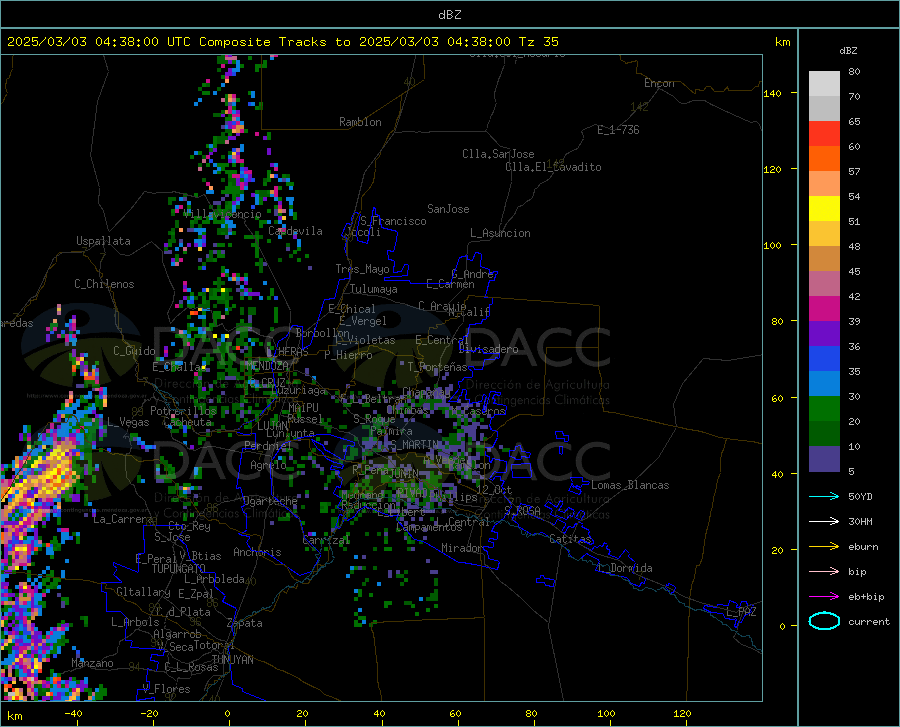900x727 pixels.
Task: Click the Encon label on map
Action: (659, 83)
